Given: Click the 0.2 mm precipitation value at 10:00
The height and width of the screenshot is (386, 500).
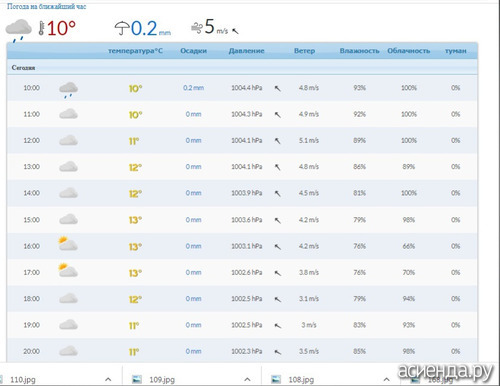Looking at the screenshot, I should 193,88.
